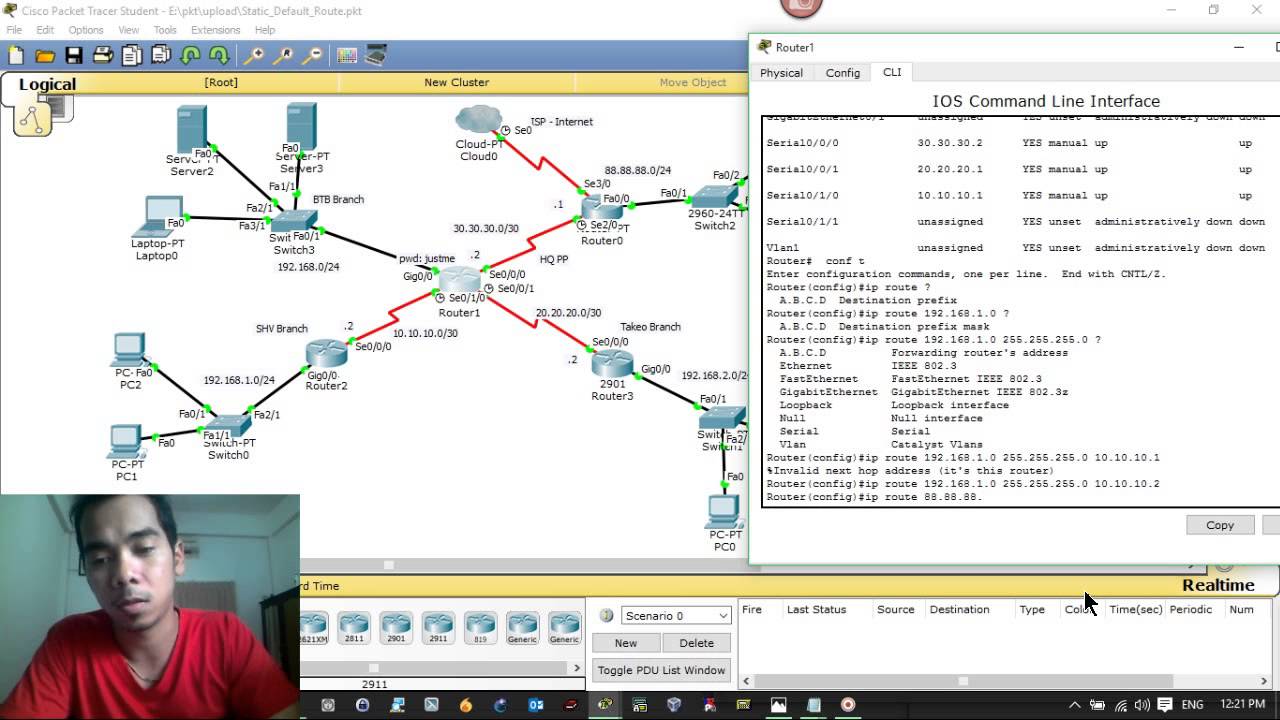The height and width of the screenshot is (720, 1280).
Task: Select the Server3 device icon
Action: coord(301,126)
